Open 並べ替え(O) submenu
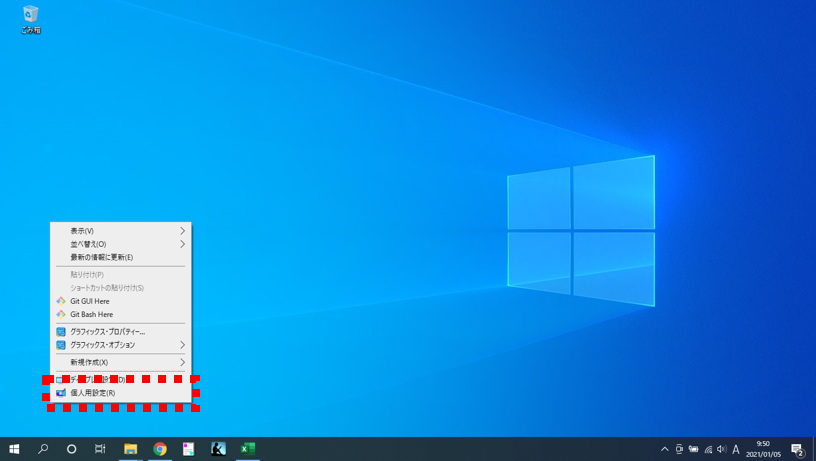The width and height of the screenshot is (816, 461). 121,244
